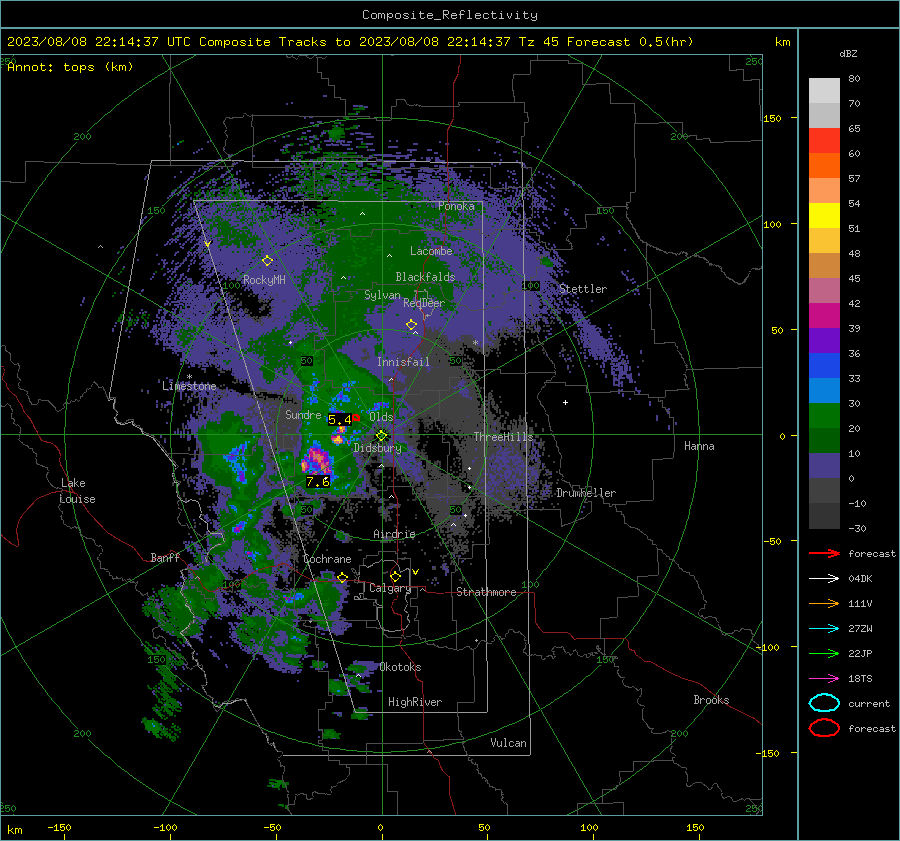Click the dBZ legend heading

[848, 54]
